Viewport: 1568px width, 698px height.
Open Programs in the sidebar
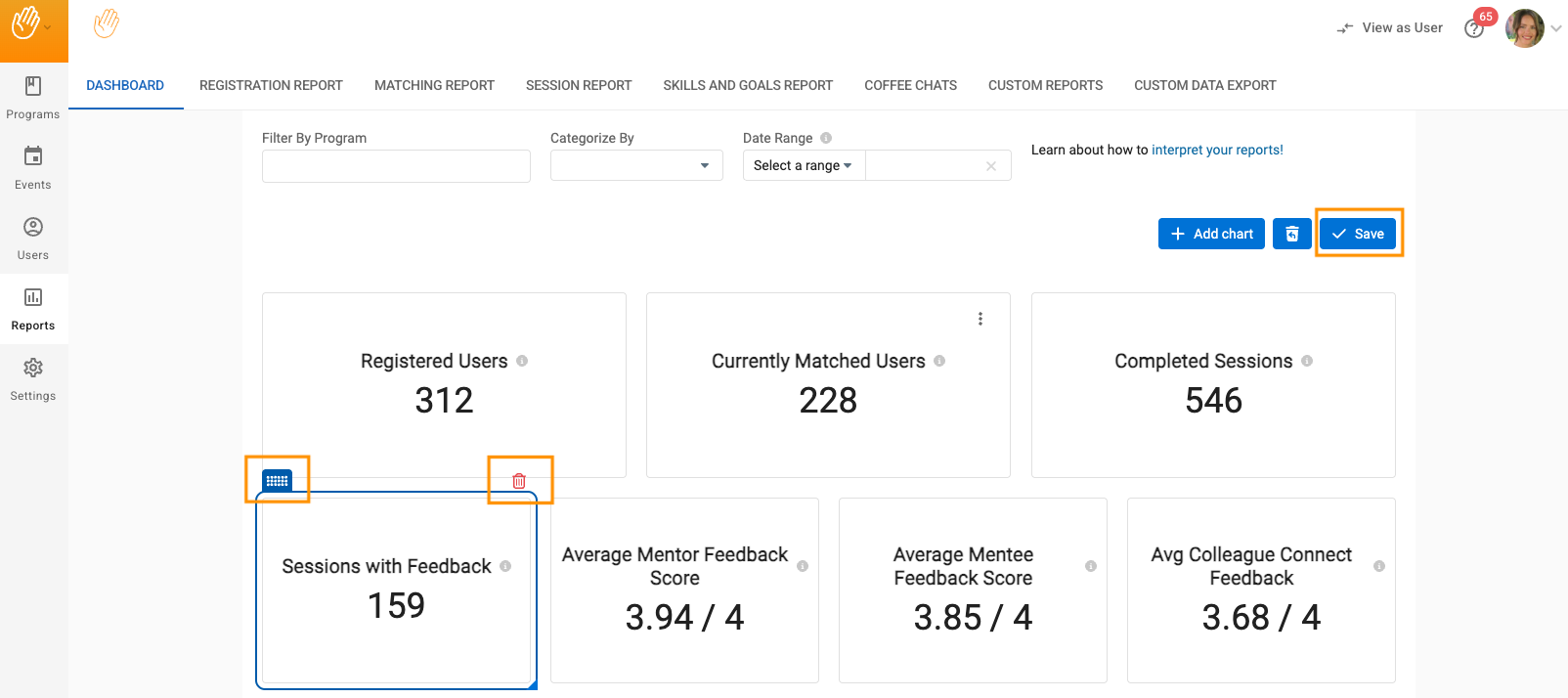(x=33, y=98)
